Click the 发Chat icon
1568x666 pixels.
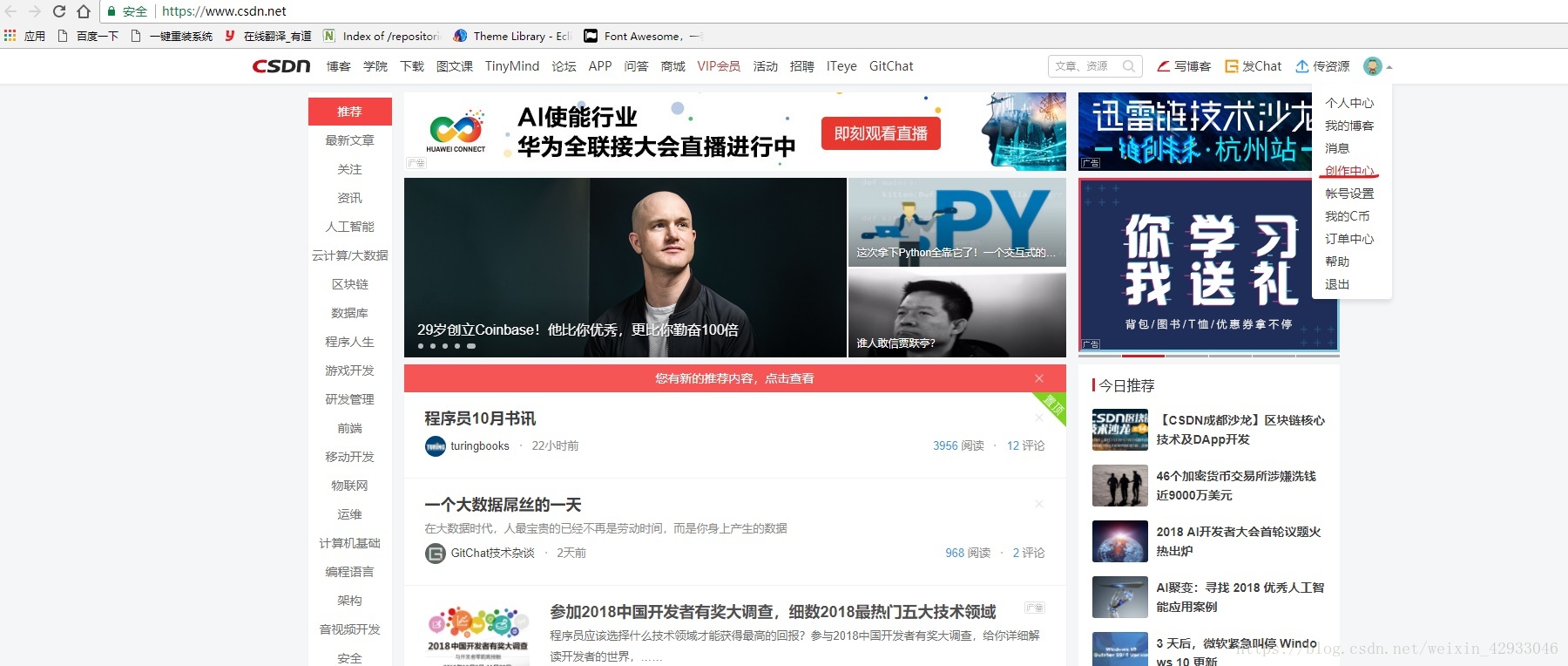pyautogui.click(x=1231, y=66)
